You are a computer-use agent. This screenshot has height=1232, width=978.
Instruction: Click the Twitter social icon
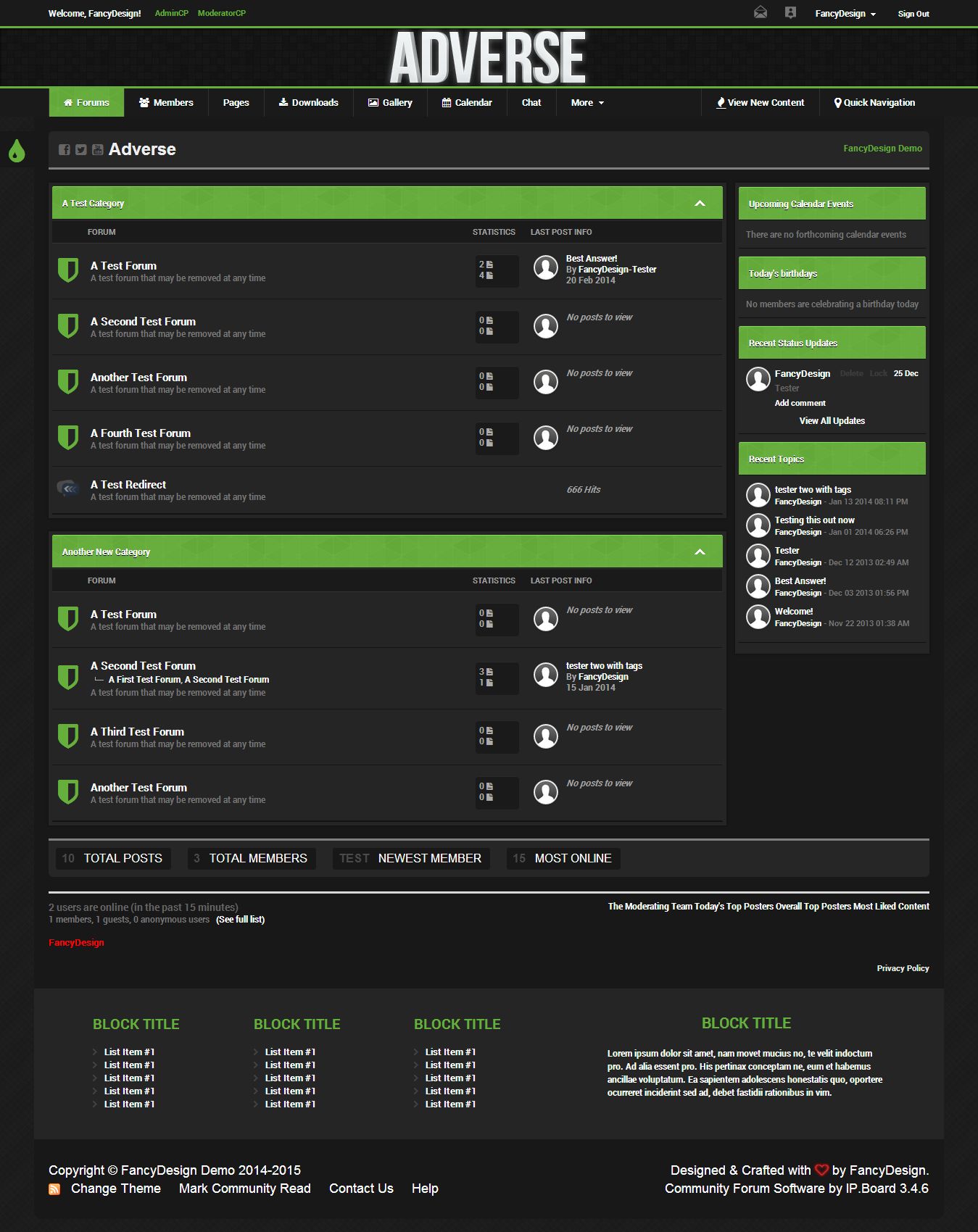pos(80,149)
